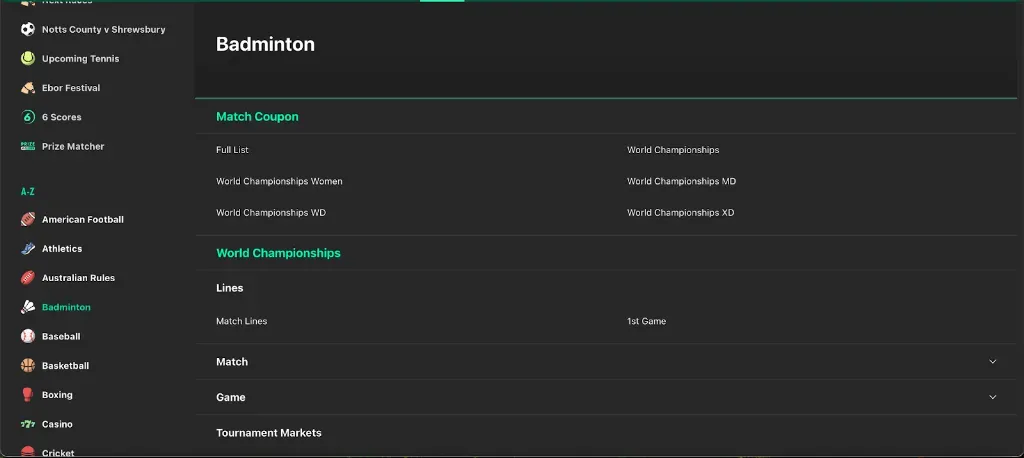Image resolution: width=1024 pixels, height=458 pixels.
Task: Expand the Game section chevron
Action: 992,397
